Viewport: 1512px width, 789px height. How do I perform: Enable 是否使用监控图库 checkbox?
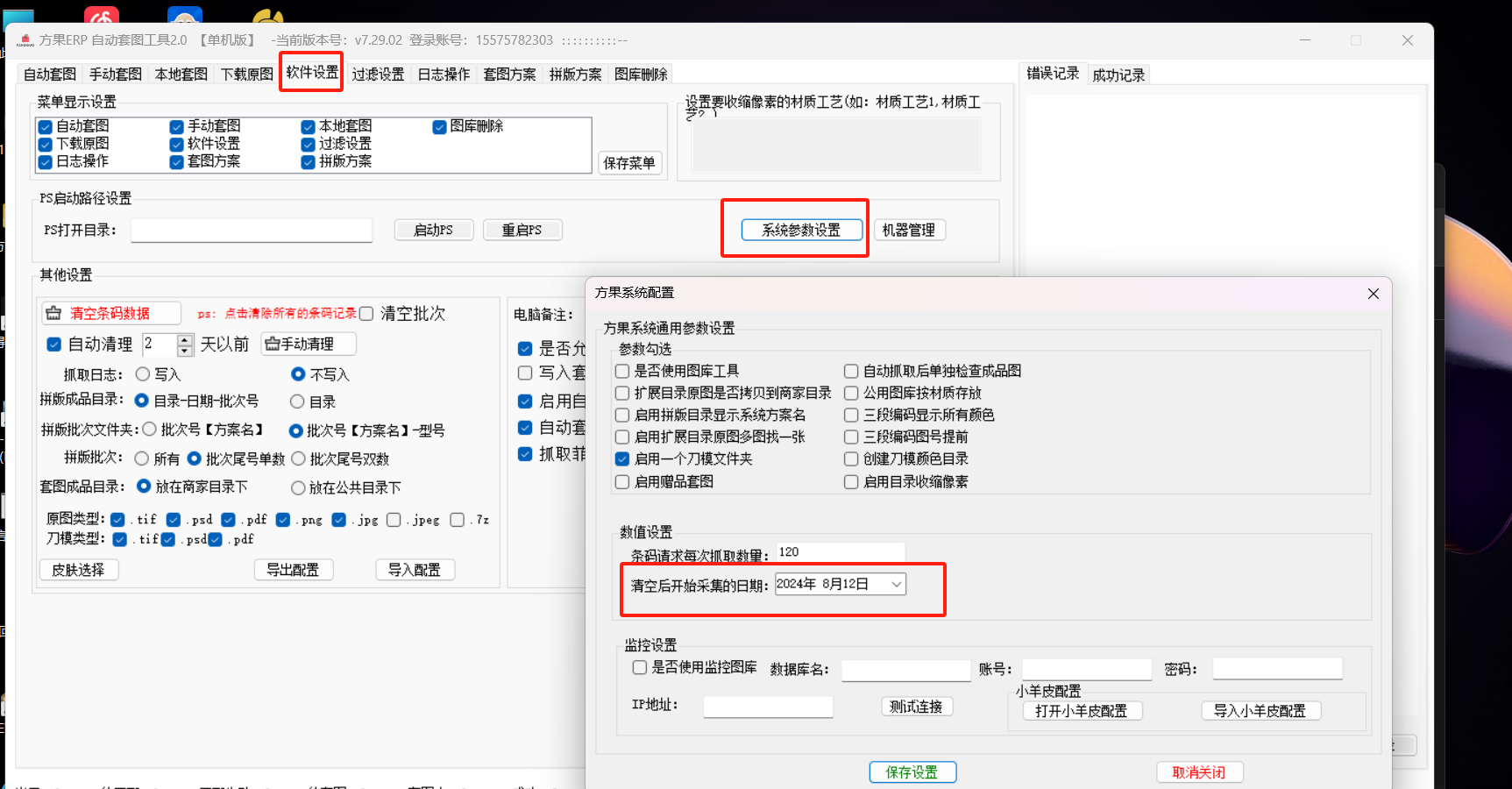pos(640,667)
